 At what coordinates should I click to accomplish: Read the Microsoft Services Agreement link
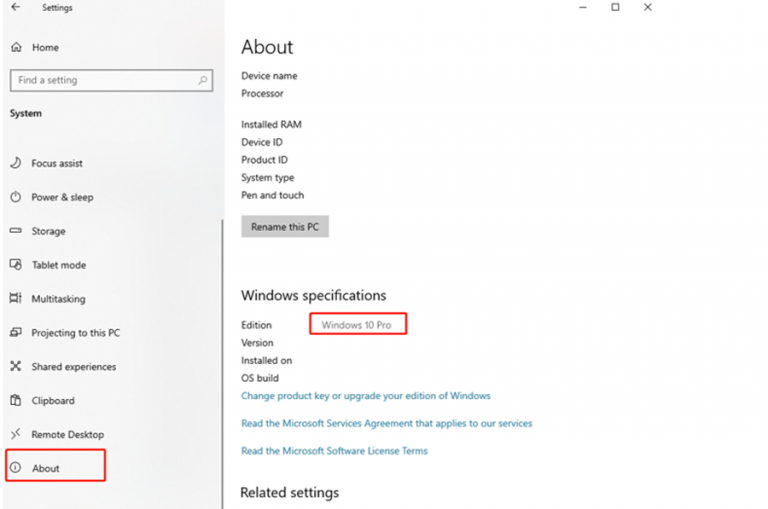[386, 423]
